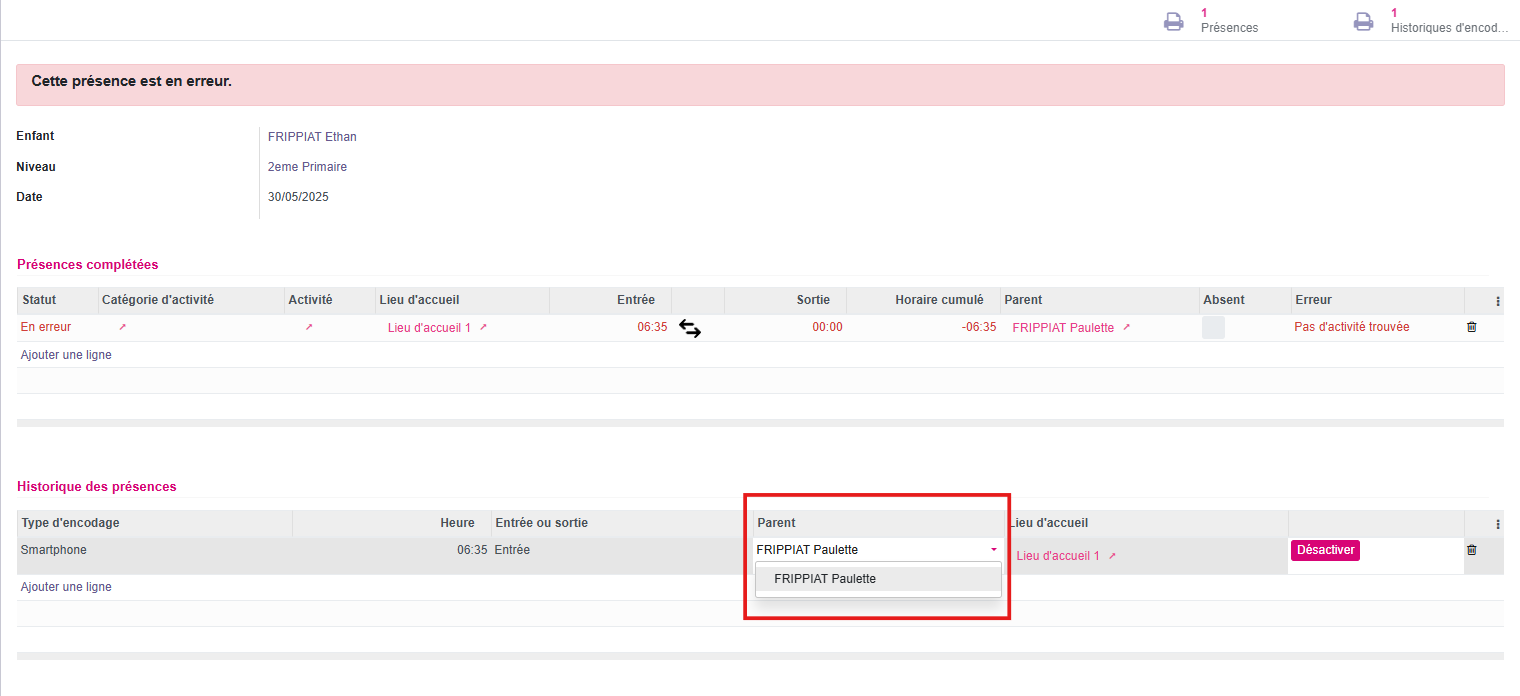Click the swap entry/exit arrows icon
Screen dimensions: 1520x696
point(690,328)
